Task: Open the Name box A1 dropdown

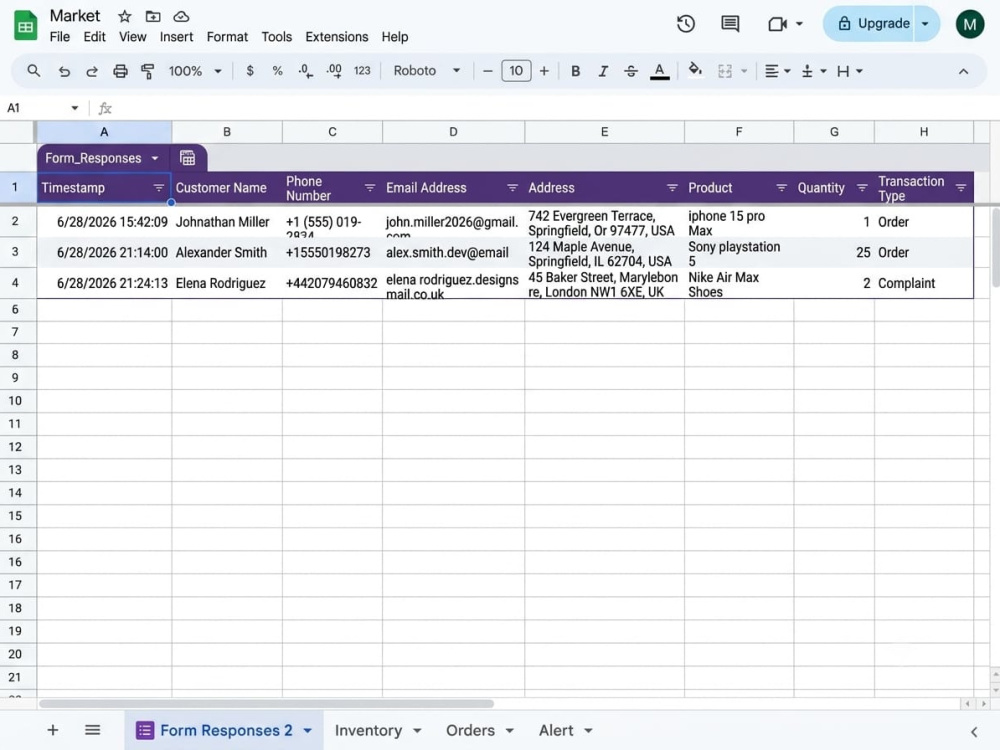Action: [75, 108]
